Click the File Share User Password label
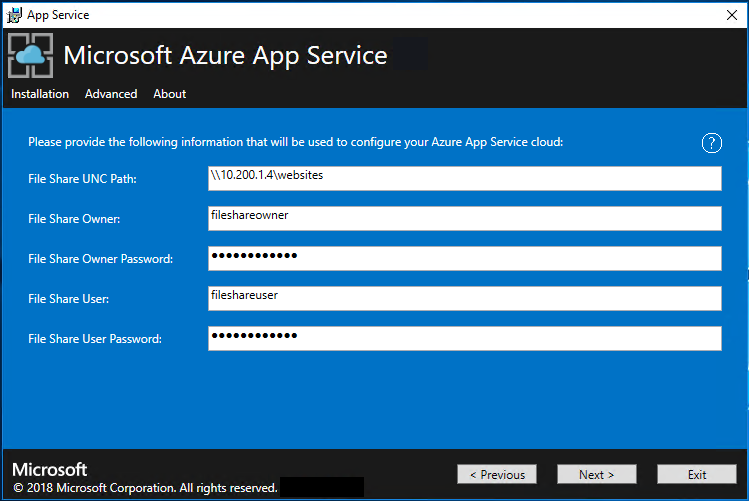Image resolution: width=749 pixels, height=501 pixels. (x=95, y=339)
